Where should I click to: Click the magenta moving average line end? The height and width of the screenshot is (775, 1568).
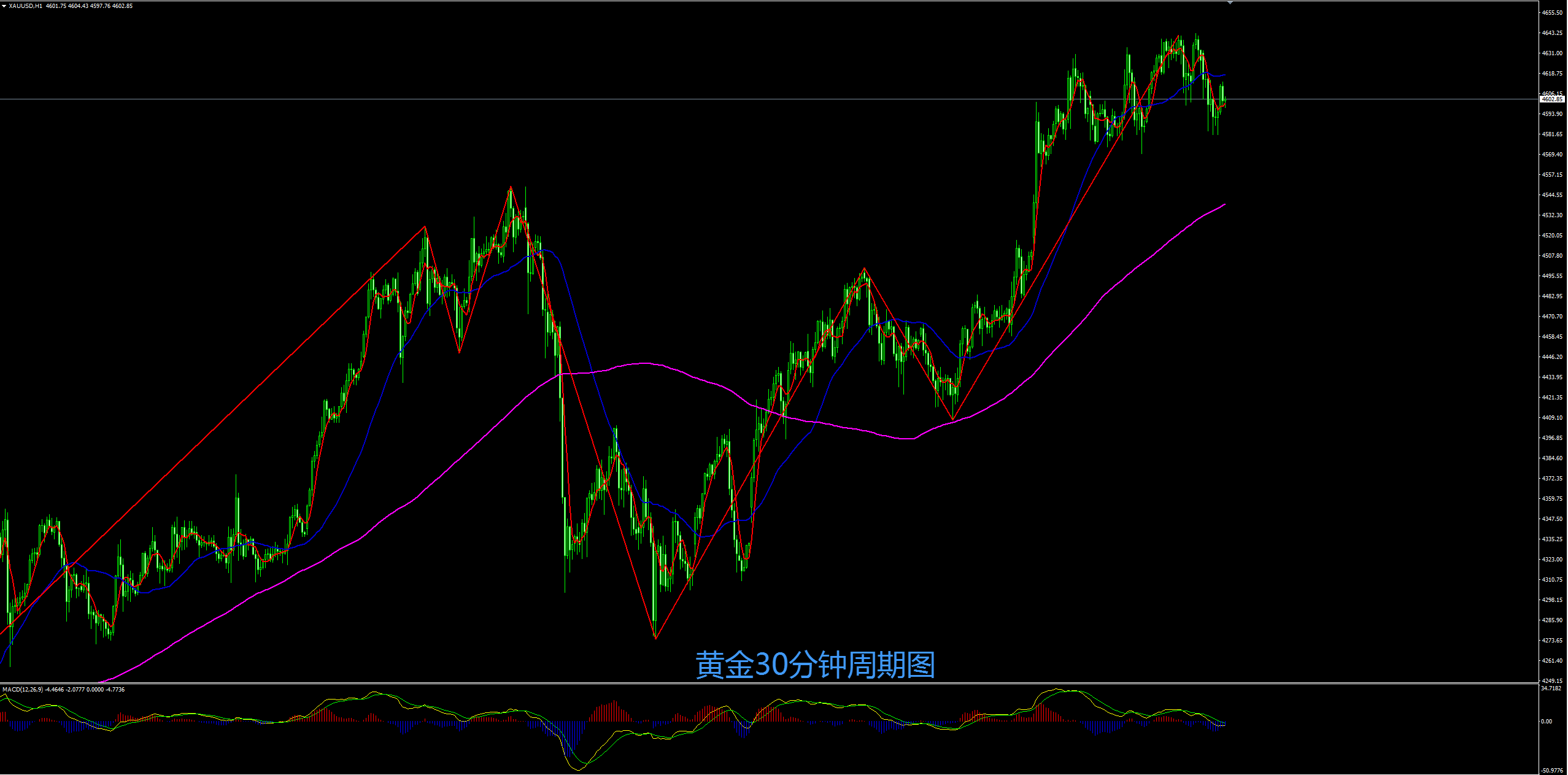tap(1224, 204)
